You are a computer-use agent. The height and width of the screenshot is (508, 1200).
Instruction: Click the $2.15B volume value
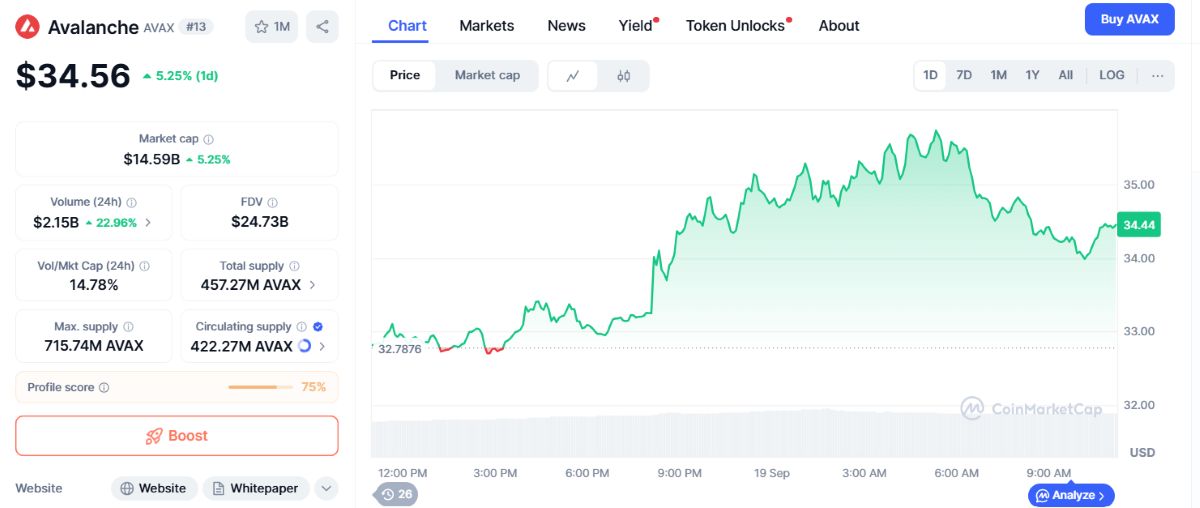[x=56, y=222]
